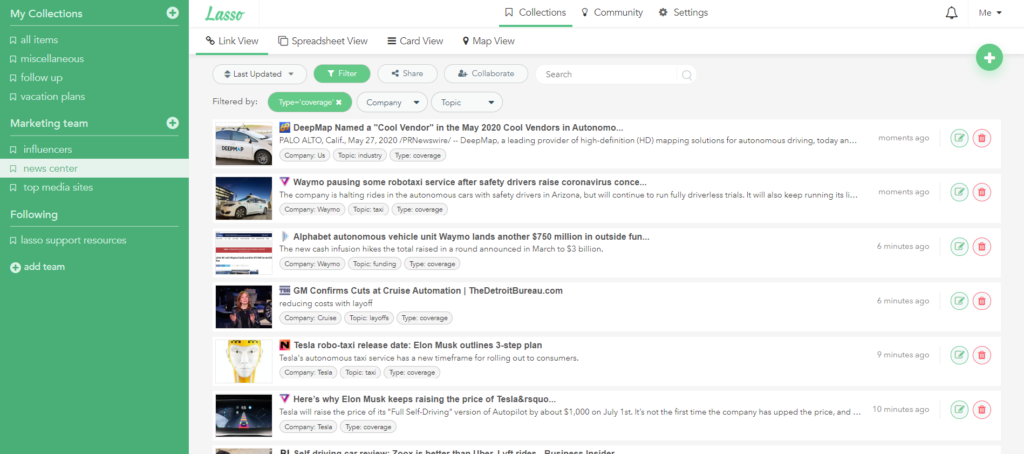
Task: Open GM Confirms Cuts at Cruise headline
Action: (428, 291)
